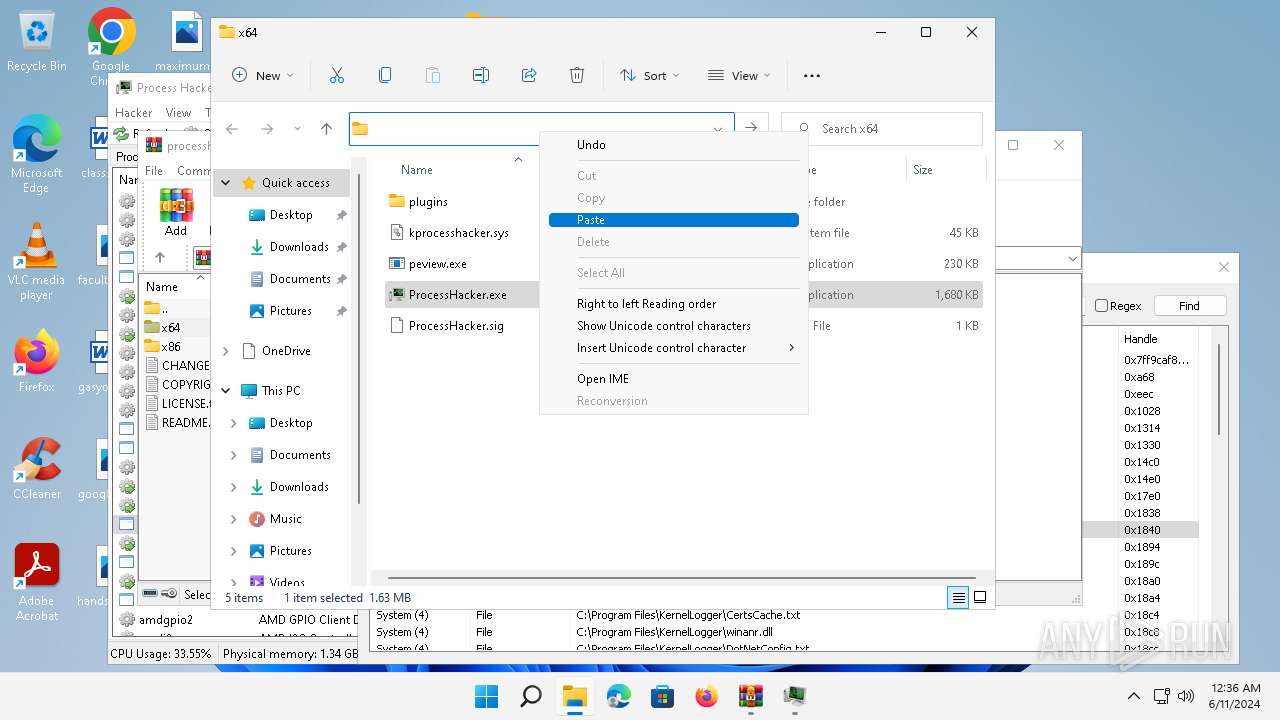Click the File Explorer taskbar icon
The height and width of the screenshot is (720, 1280).
[x=575, y=696]
